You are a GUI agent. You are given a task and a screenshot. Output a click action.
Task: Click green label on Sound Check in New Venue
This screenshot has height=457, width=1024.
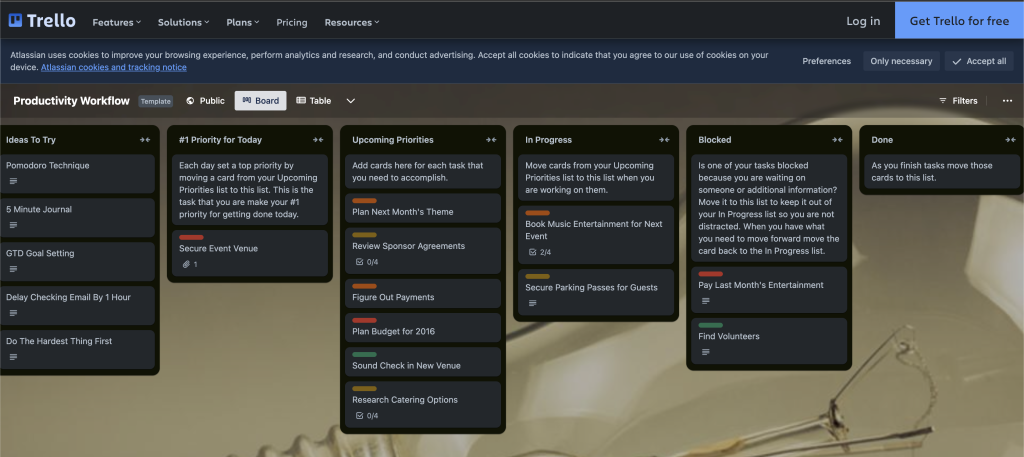tap(364, 354)
